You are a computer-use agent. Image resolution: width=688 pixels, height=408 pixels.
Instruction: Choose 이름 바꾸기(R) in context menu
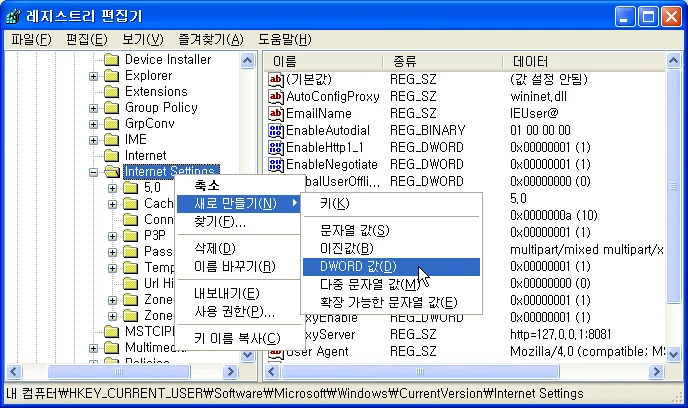click(238, 267)
